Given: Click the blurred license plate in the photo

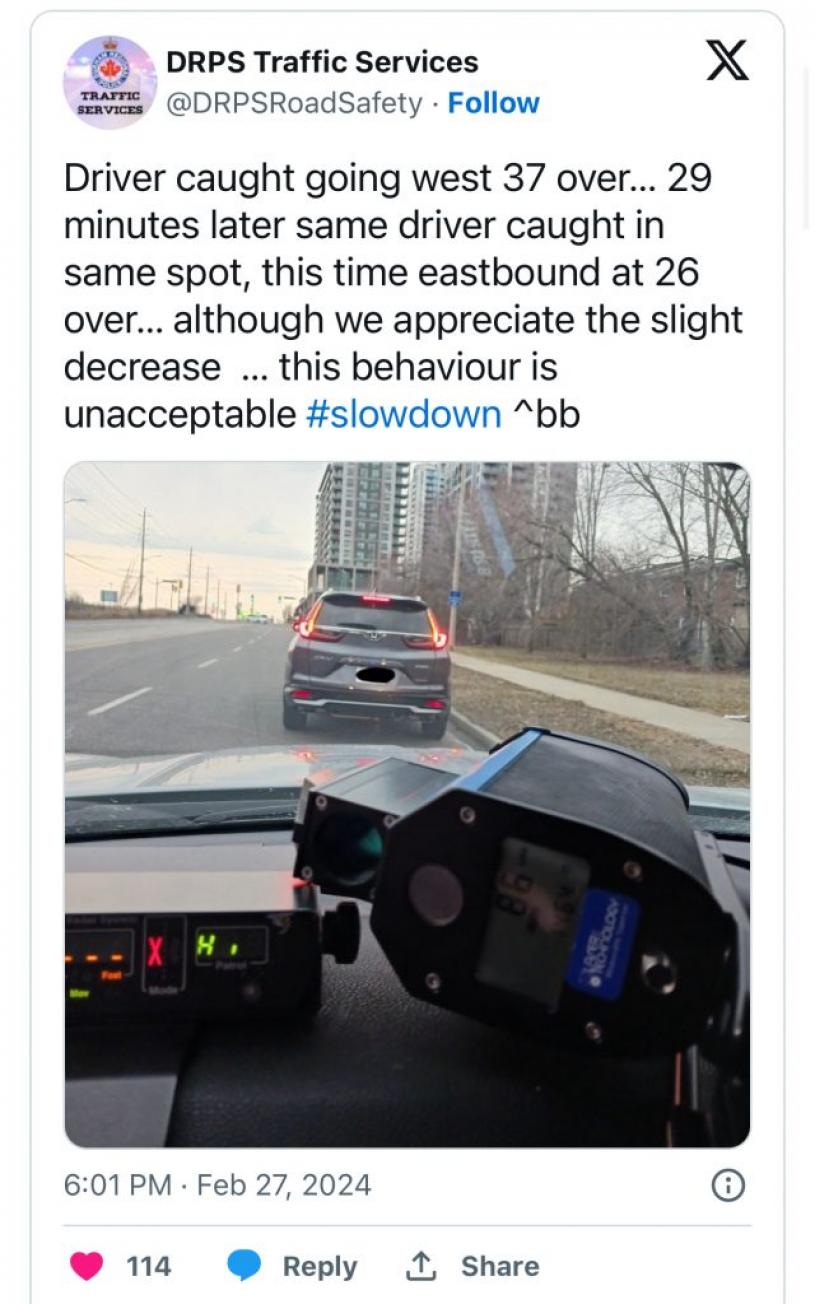Looking at the screenshot, I should pos(376,675).
